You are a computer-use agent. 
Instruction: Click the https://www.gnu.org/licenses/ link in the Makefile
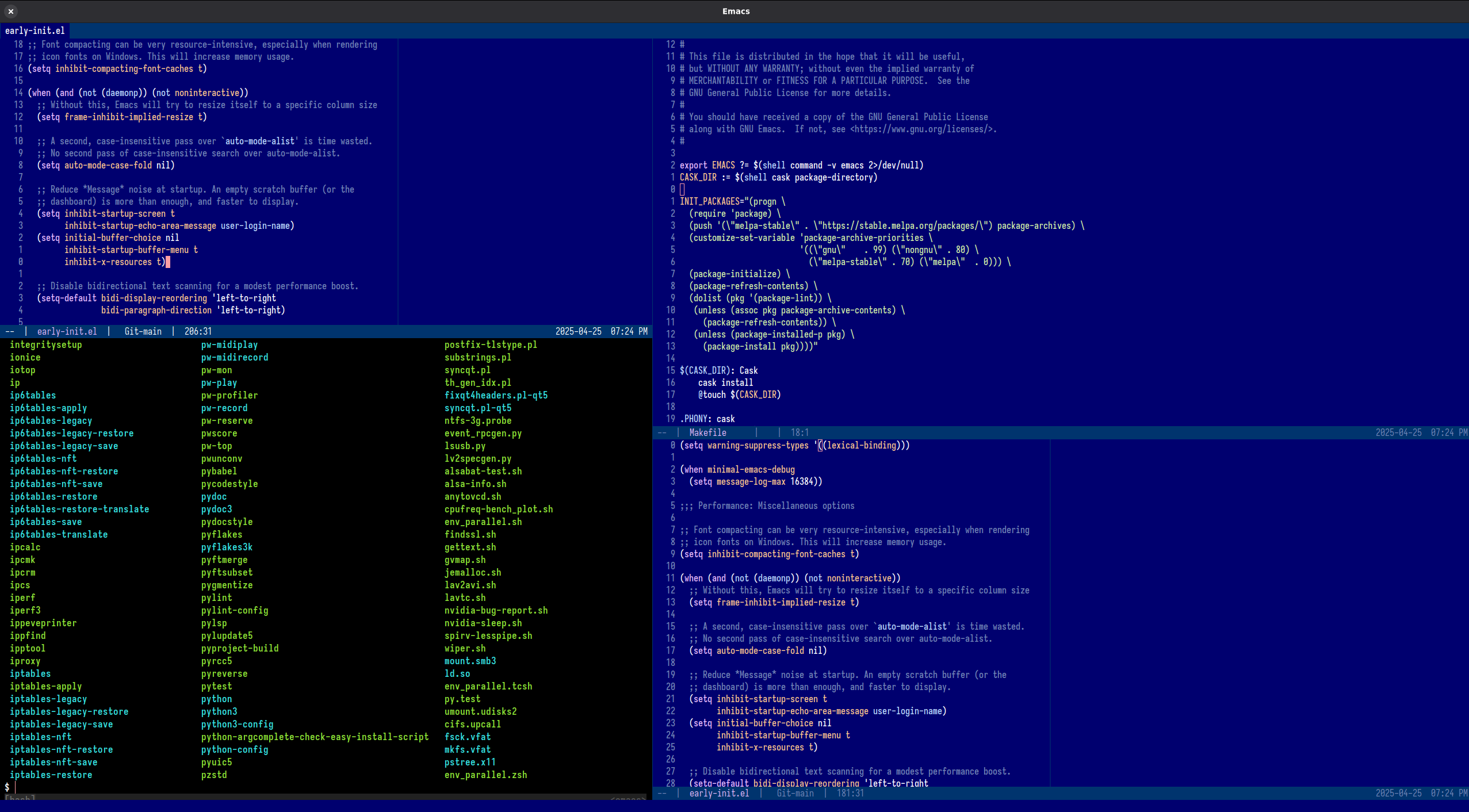point(921,129)
